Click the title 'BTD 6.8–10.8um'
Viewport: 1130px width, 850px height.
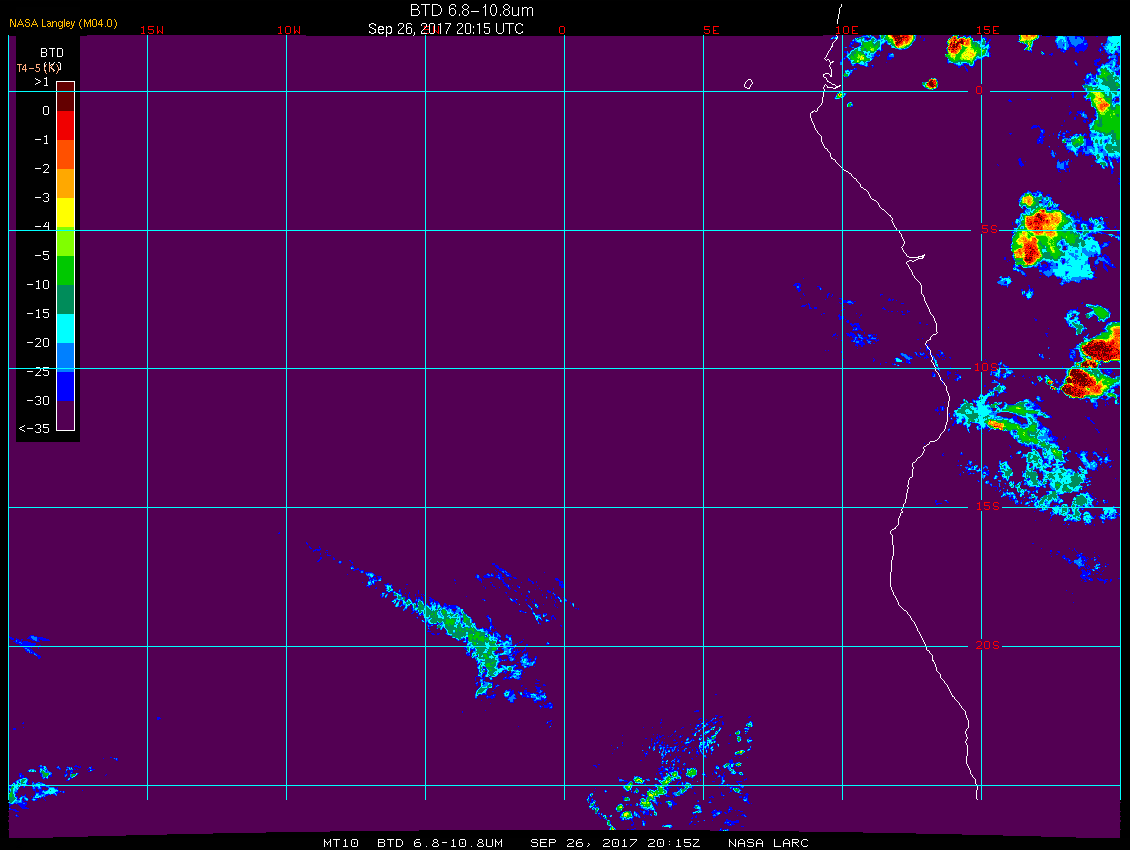[471, 10]
